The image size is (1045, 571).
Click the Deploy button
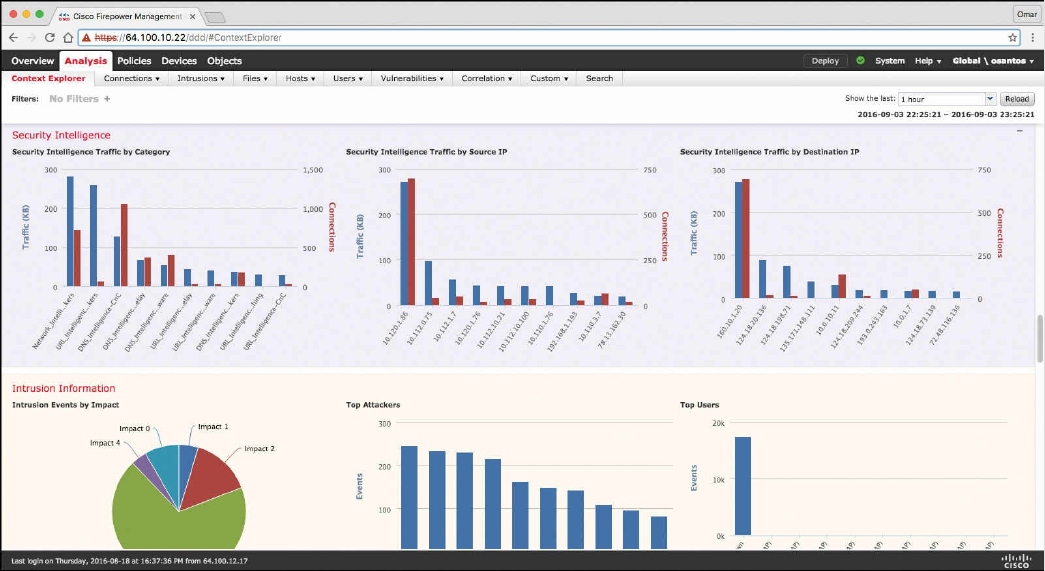tap(825, 61)
